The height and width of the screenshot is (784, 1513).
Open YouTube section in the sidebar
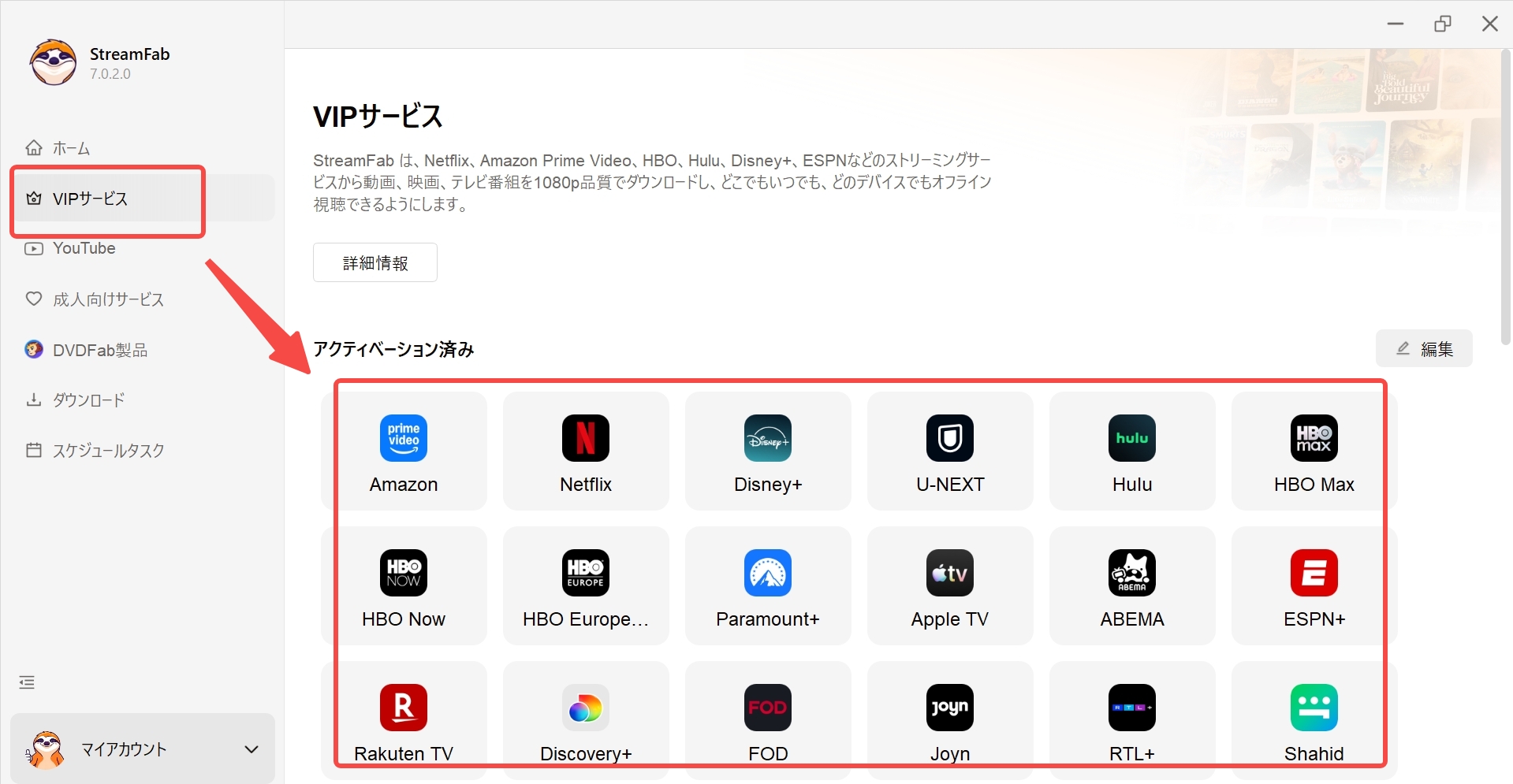142,248
